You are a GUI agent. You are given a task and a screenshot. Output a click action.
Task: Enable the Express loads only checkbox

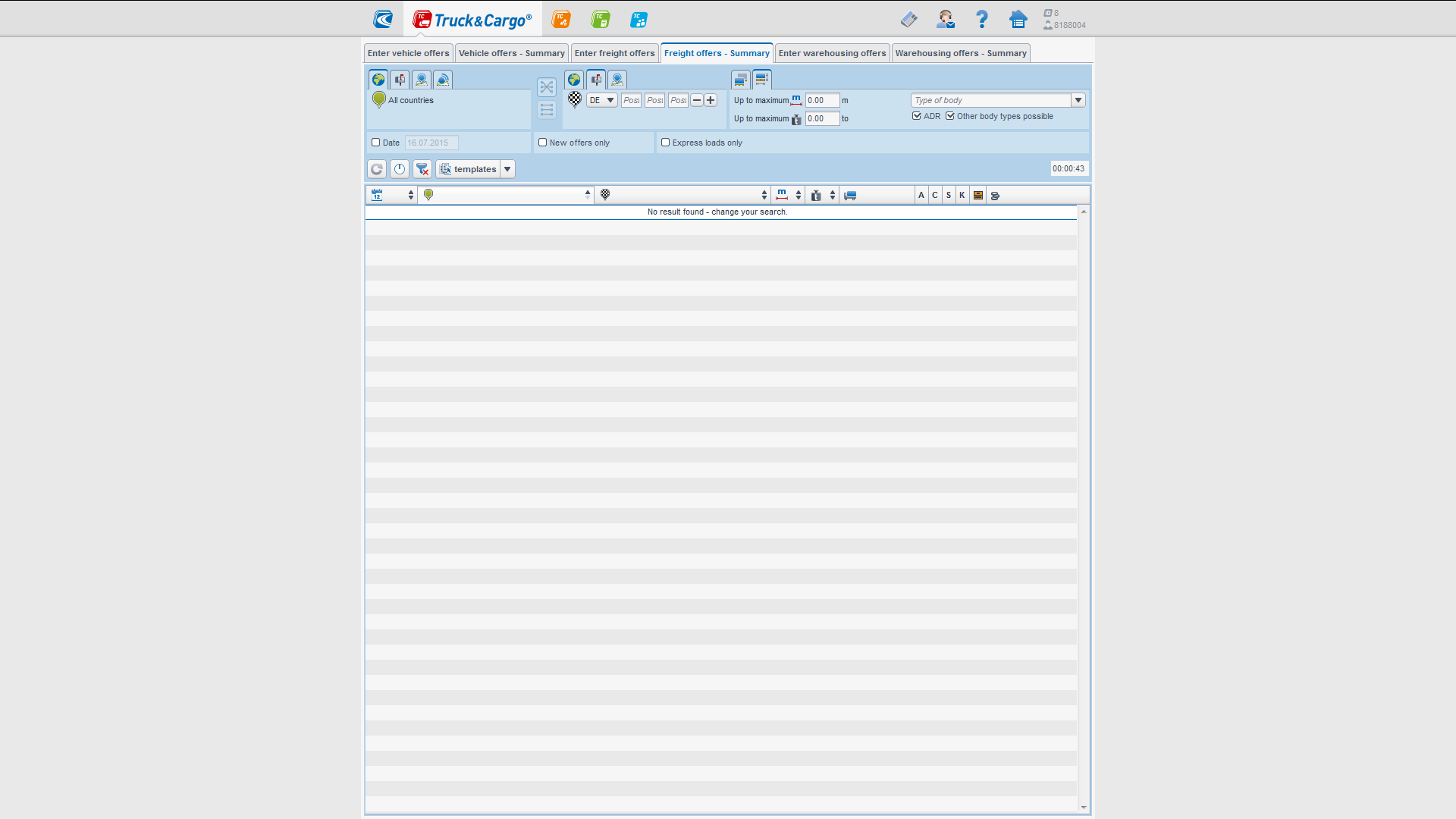(x=665, y=142)
